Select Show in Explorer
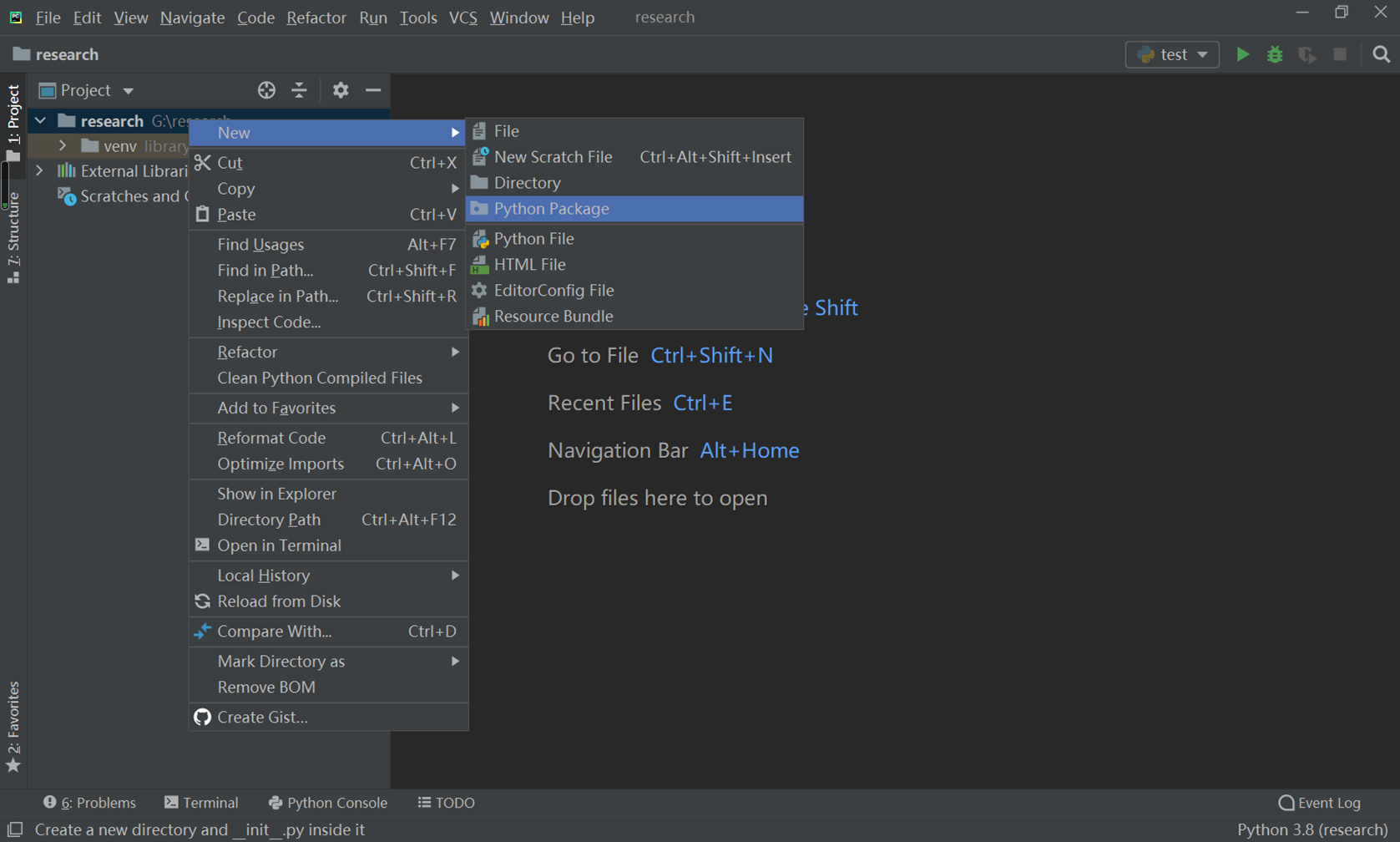Screen dimensions: 1400x842 point(328,494)
